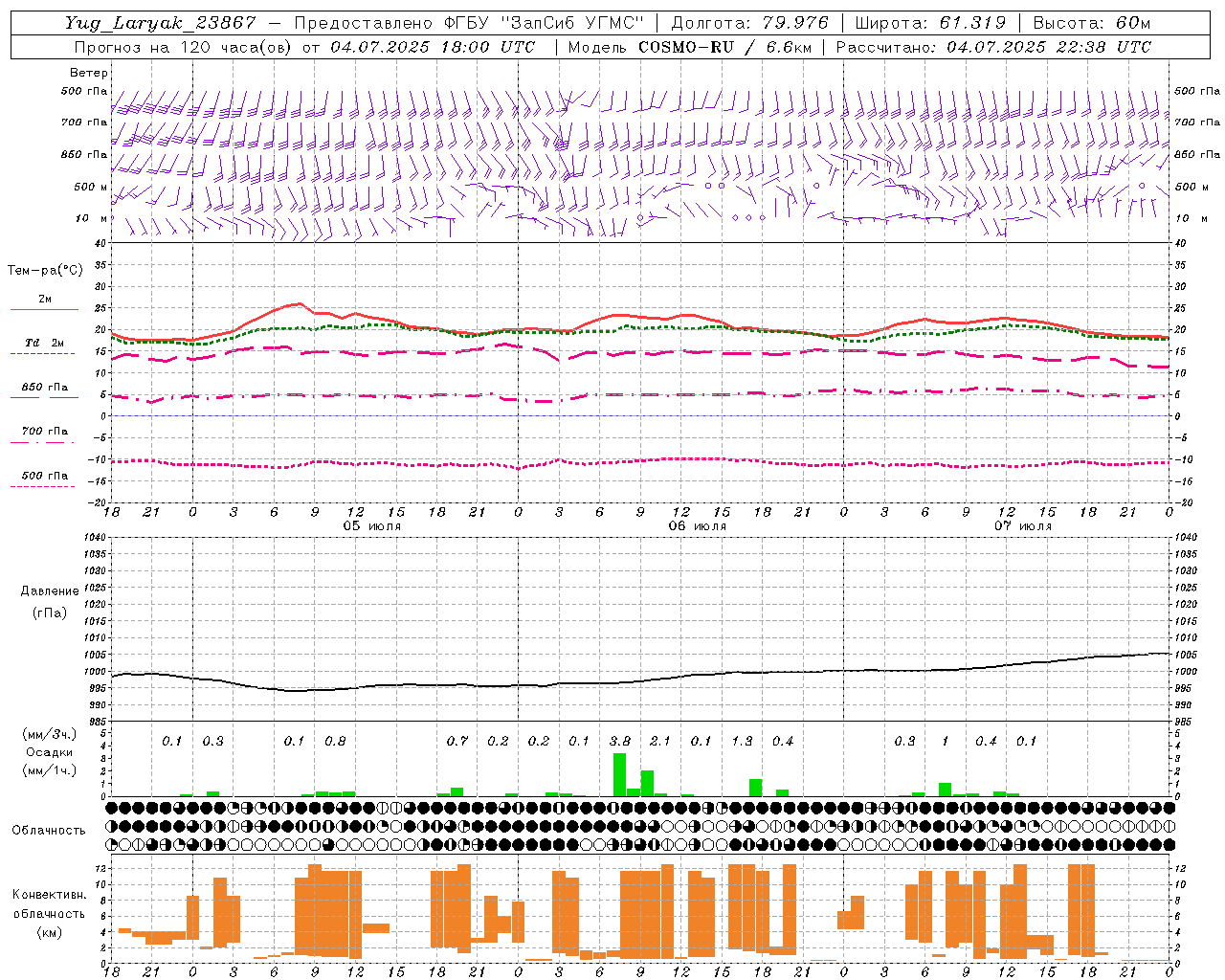Screen dimensions: 1225x980
Task: Click the 850 гПа temperature legend entry
Action: point(45,387)
